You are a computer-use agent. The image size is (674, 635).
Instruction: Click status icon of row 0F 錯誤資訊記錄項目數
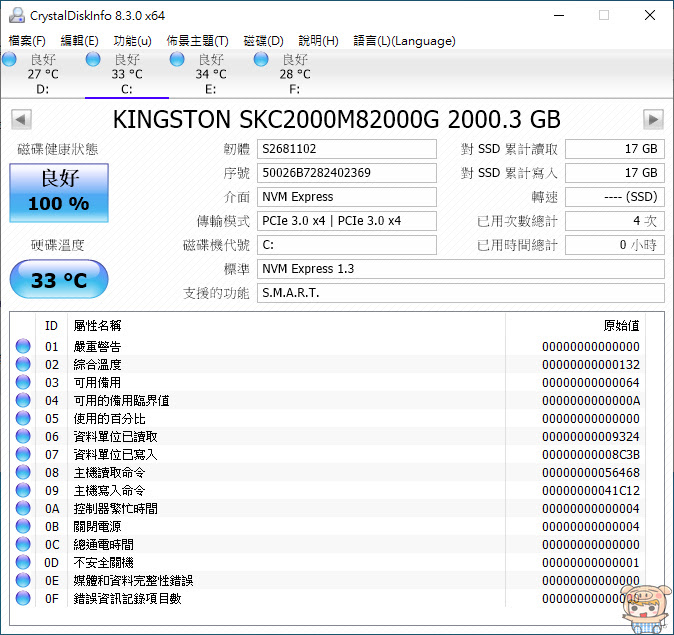click(x=23, y=598)
